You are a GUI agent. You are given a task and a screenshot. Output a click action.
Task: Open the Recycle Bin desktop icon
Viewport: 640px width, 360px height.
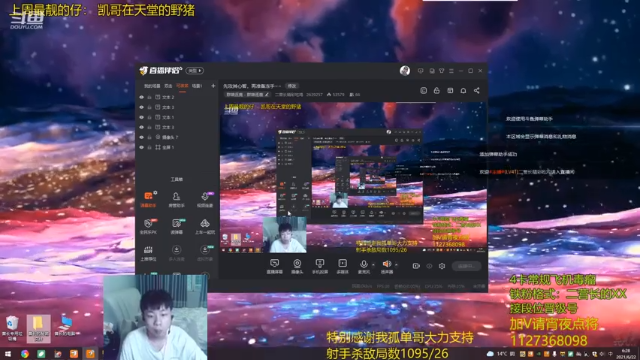[12, 328]
